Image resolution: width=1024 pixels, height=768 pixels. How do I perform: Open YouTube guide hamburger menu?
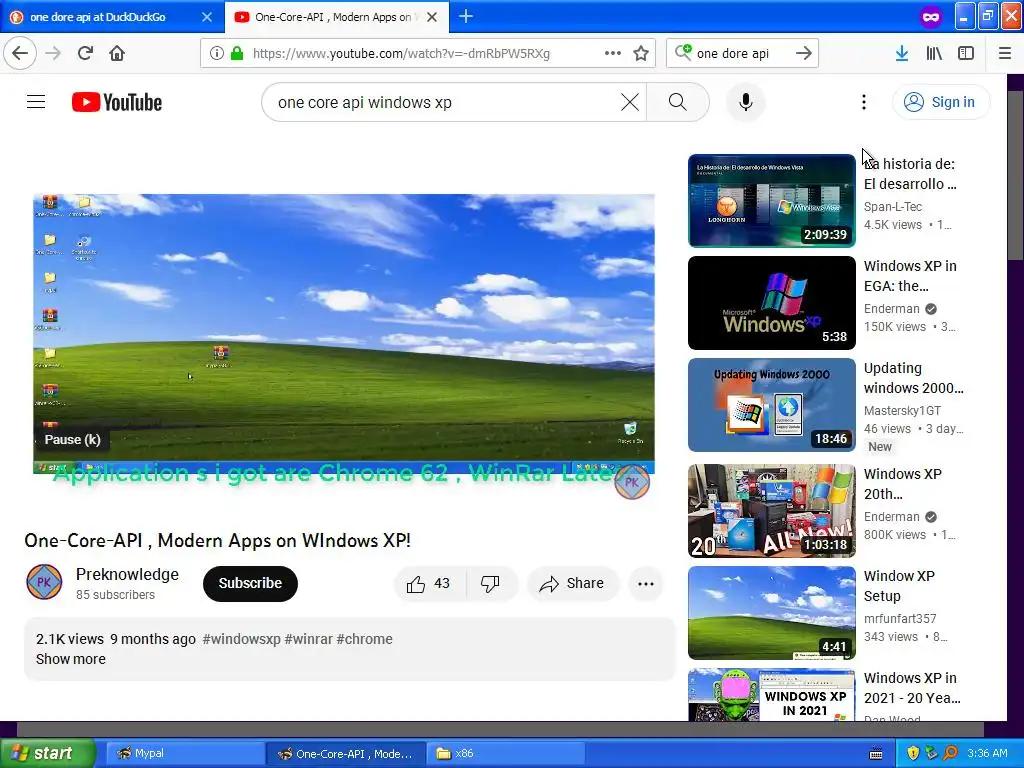pos(36,102)
